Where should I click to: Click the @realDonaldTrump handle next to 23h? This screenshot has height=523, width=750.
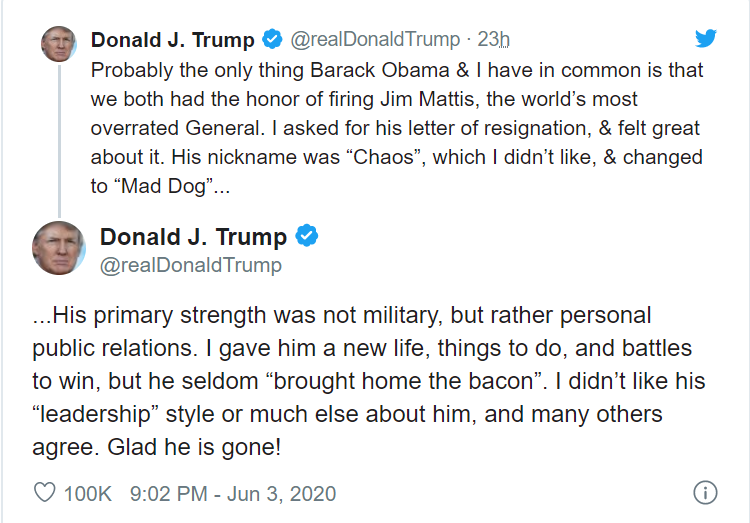pos(374,39)
